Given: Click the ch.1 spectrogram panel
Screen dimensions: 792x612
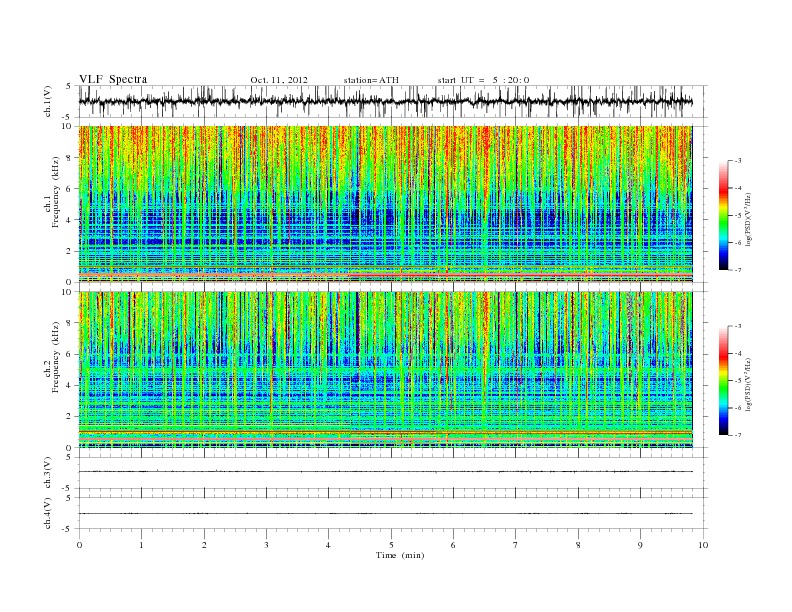Looking at the screenshot, I should click(385, 204).
